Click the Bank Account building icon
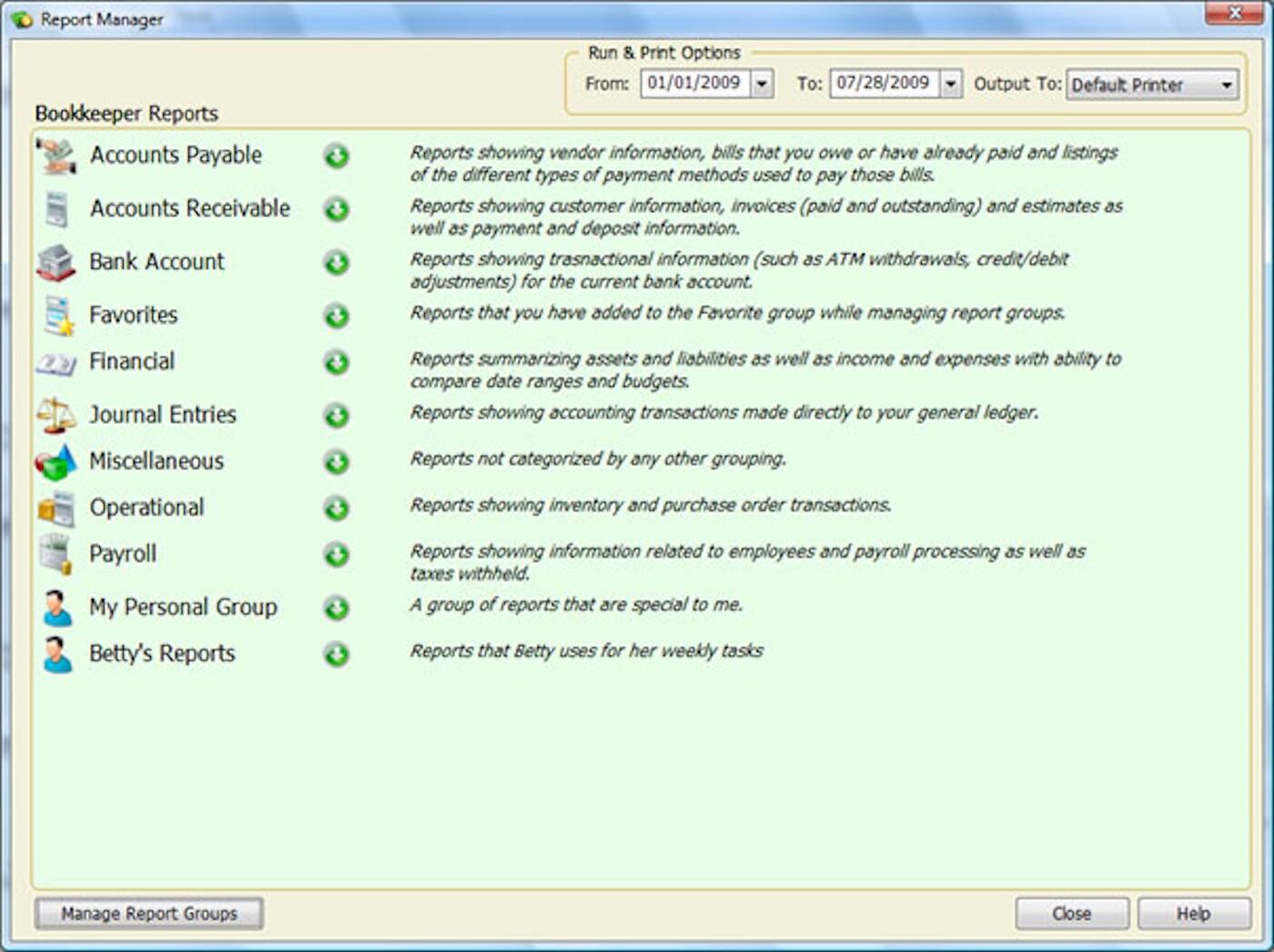This screenshot has height=952, width=1274. tap(56, 262)
